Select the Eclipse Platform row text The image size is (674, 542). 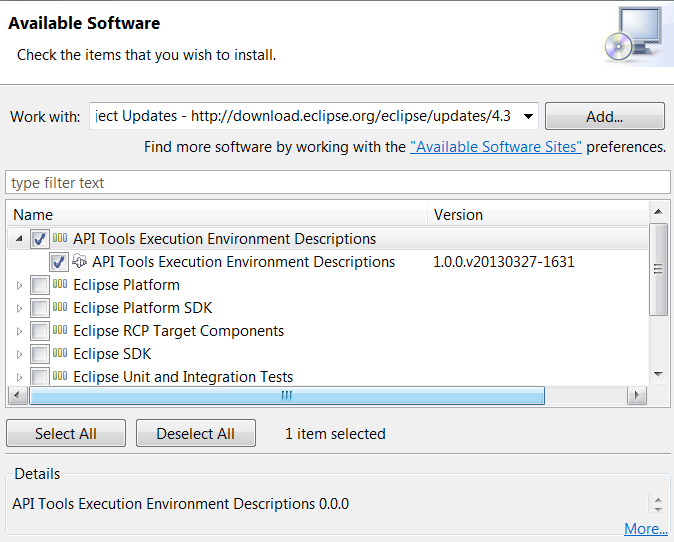[126, 285]
